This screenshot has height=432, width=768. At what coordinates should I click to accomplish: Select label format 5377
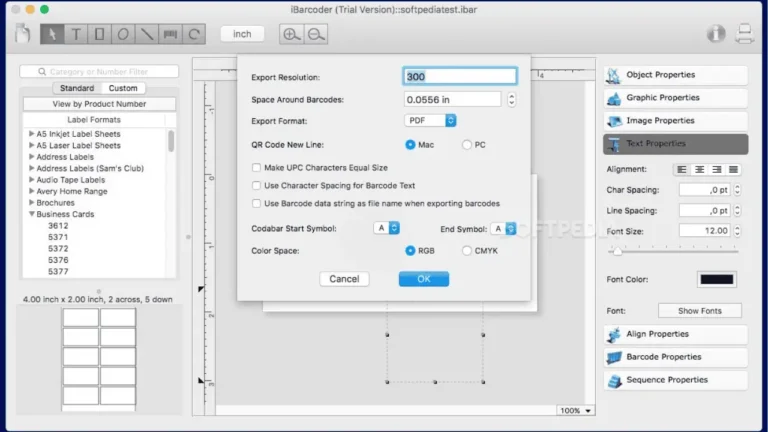(x=58, y=271)
